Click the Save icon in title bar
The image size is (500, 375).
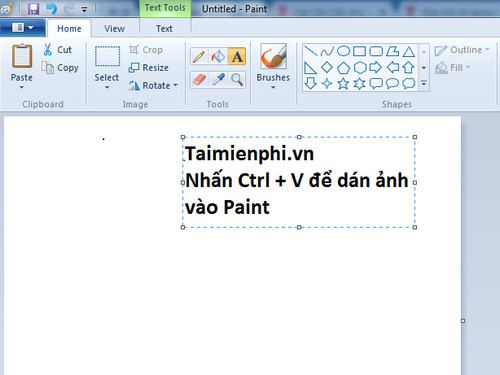[x=33, y=9]
